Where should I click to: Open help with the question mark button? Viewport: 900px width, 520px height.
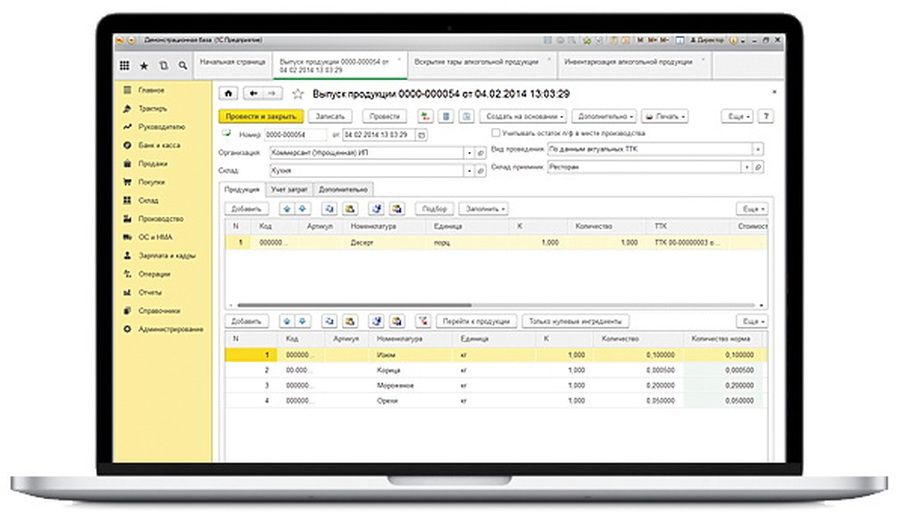click(x=766, y=117)
